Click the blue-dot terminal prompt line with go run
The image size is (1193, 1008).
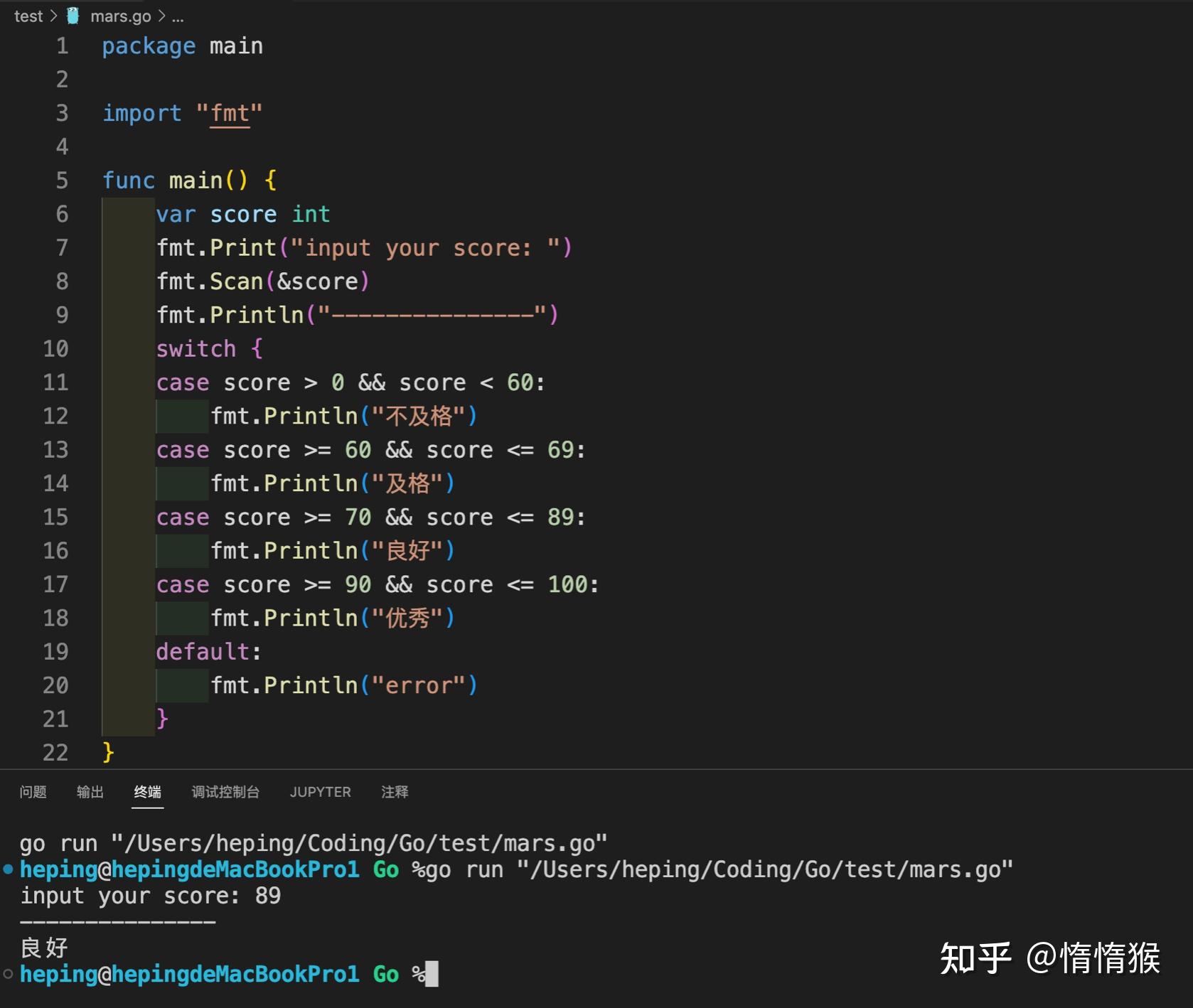pyautogui.click(x=516, y=870)
